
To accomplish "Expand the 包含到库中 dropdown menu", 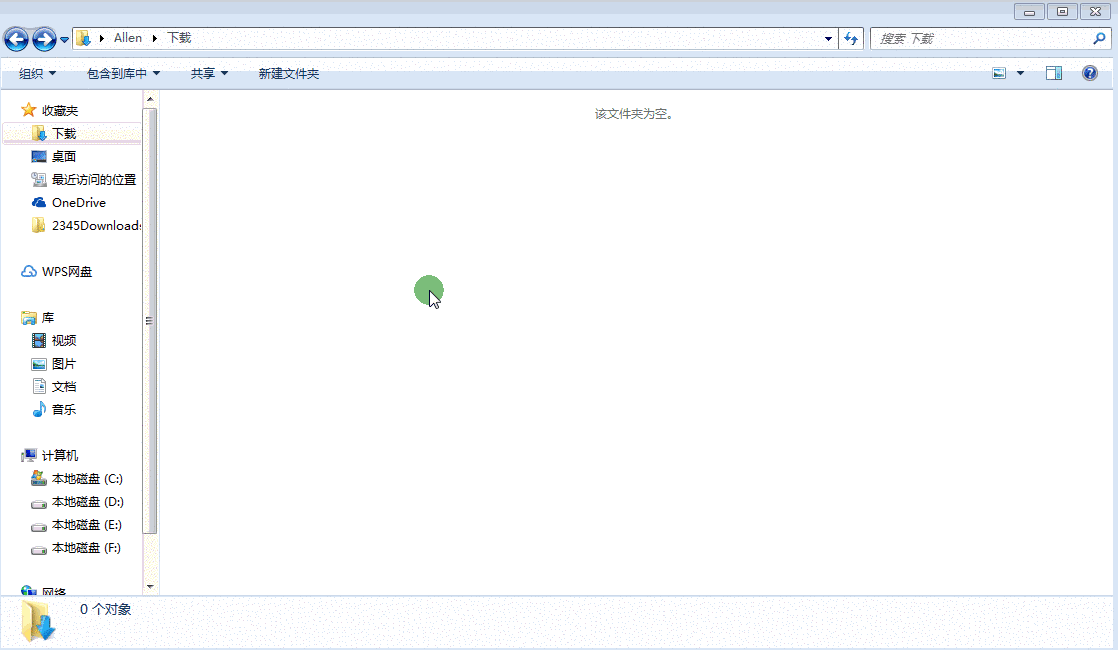I will [123, 73].
